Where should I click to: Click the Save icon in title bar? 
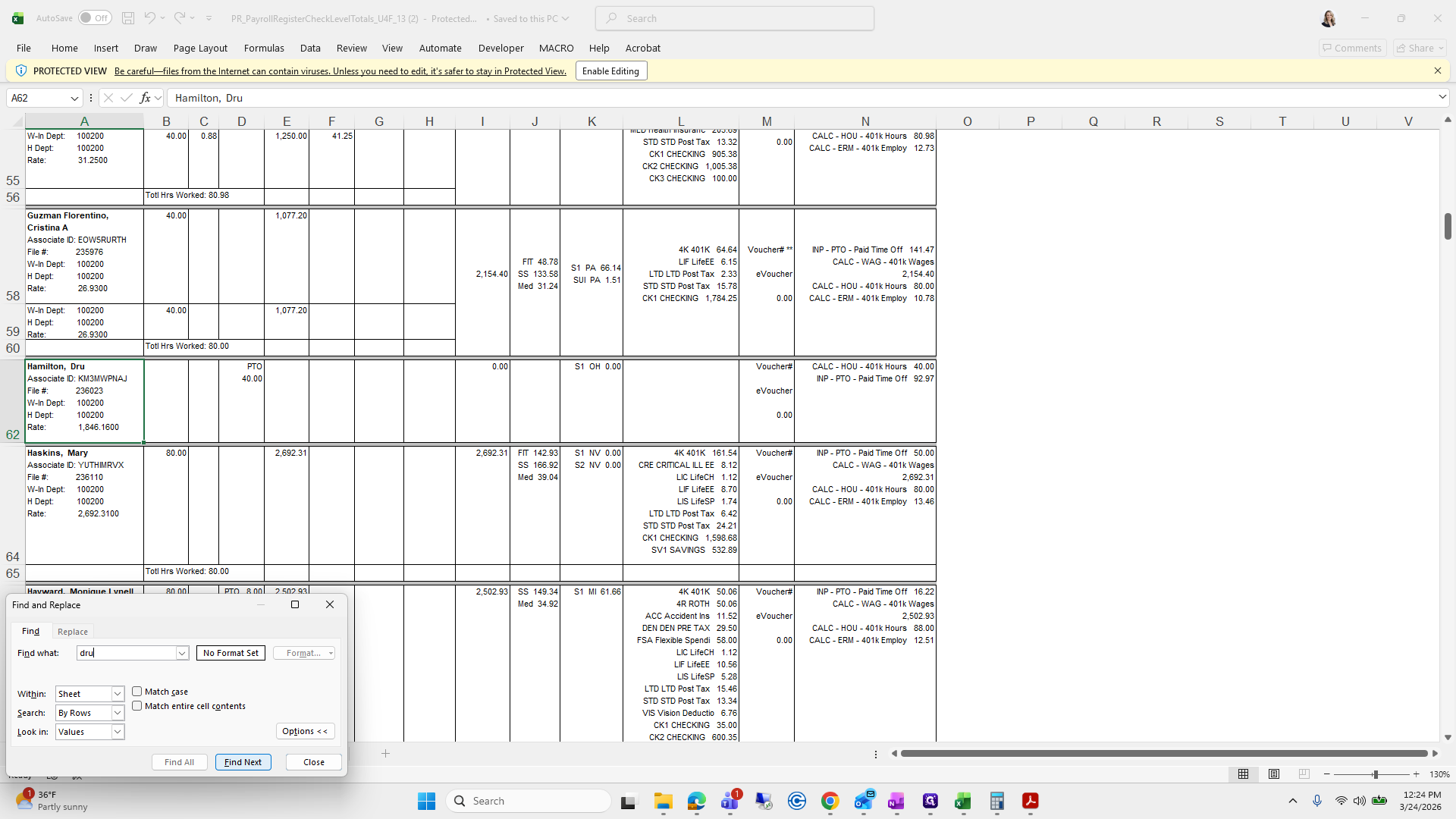(128, 18)
